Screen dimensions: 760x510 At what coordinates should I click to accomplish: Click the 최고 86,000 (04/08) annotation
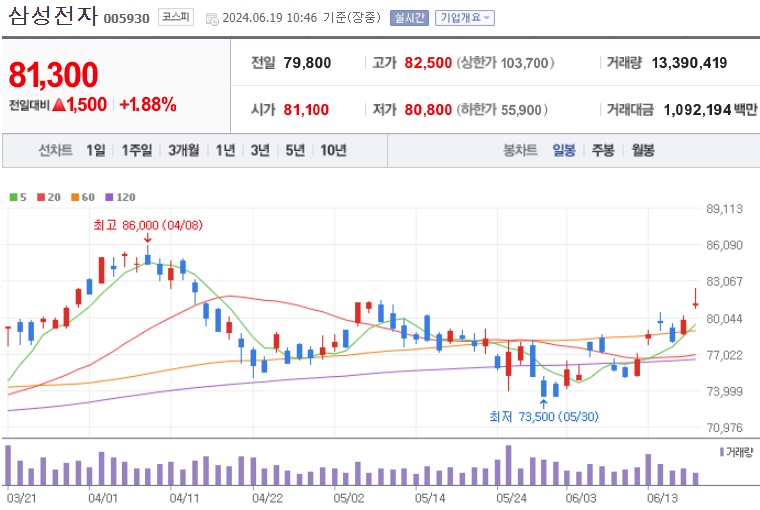pyautogui.click(x=148, y=225)
